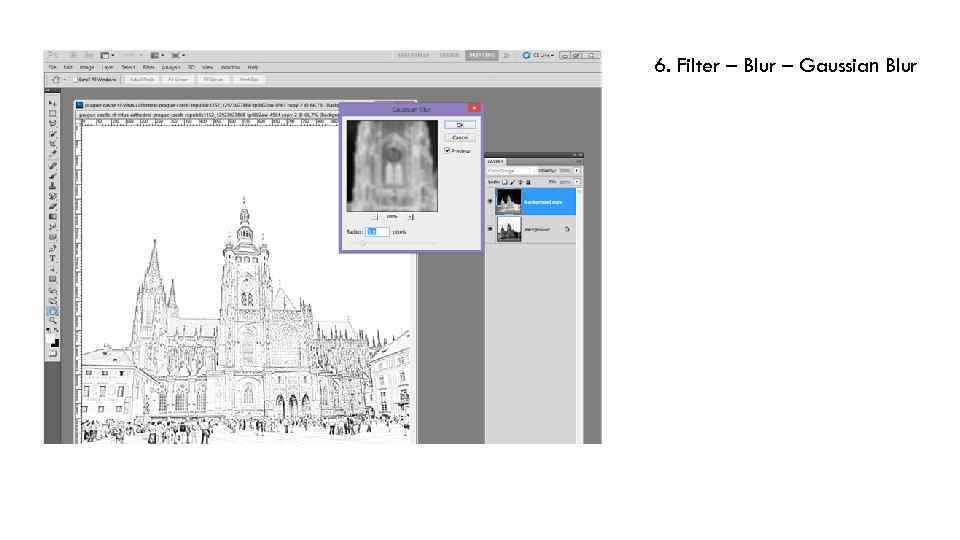Screen dimensions: 960x540
Task: Select the Spot Healing Brush tool
Action: [53, 166]
